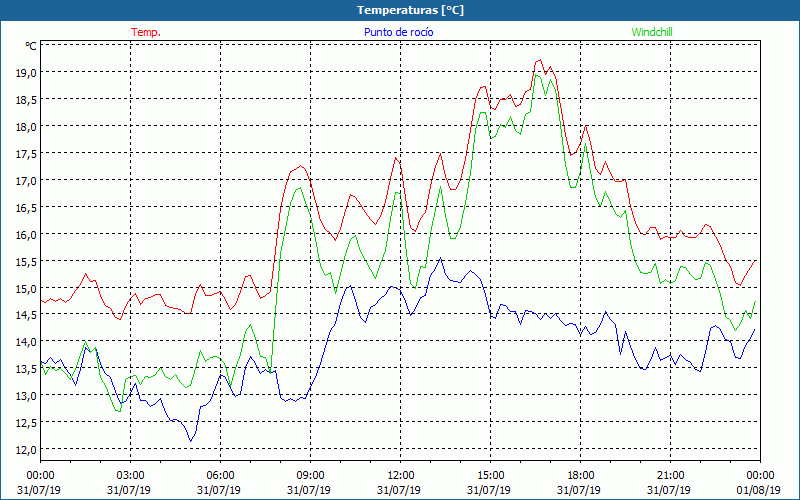Click the 15,5 y-axis value
This screenshot has width=800, height=500.
click(x=26, y=262)
